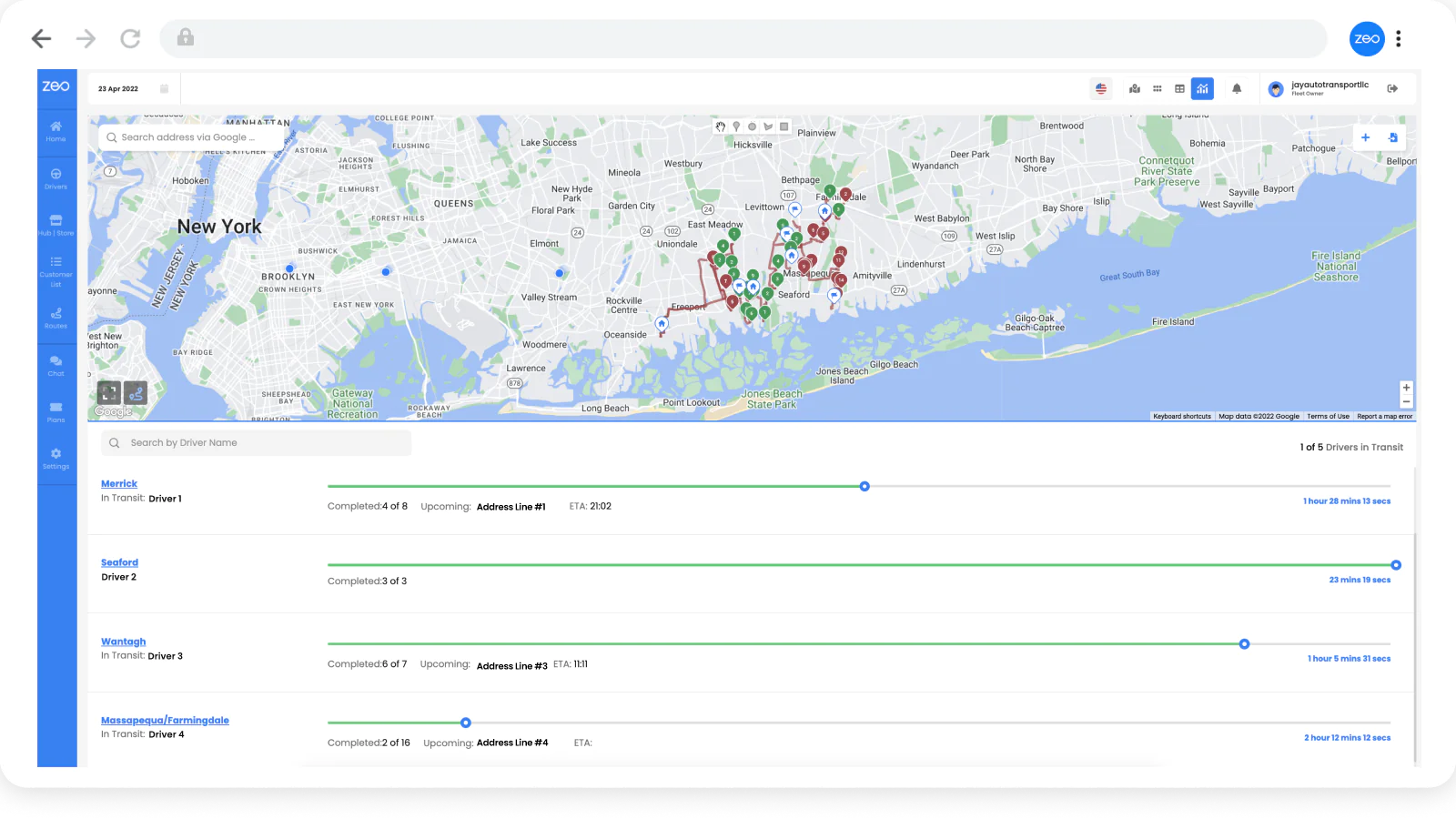Open notifications bell
Image resolution: width=1456 pixels, height=819 pixels.
tap(1237, 88)
